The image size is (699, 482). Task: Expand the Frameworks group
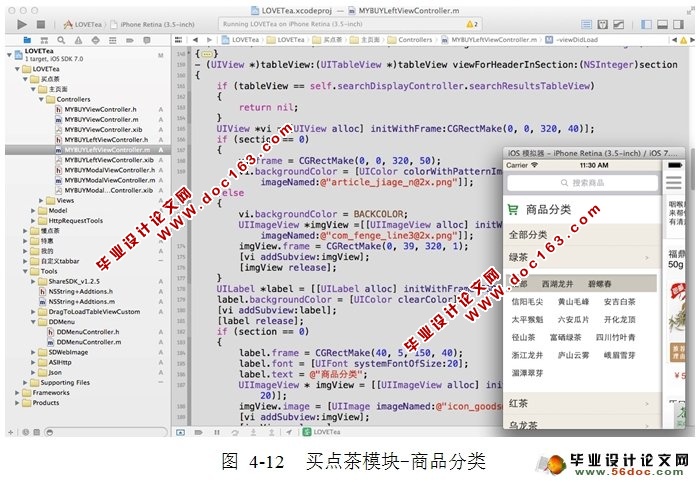click(17, 393)
